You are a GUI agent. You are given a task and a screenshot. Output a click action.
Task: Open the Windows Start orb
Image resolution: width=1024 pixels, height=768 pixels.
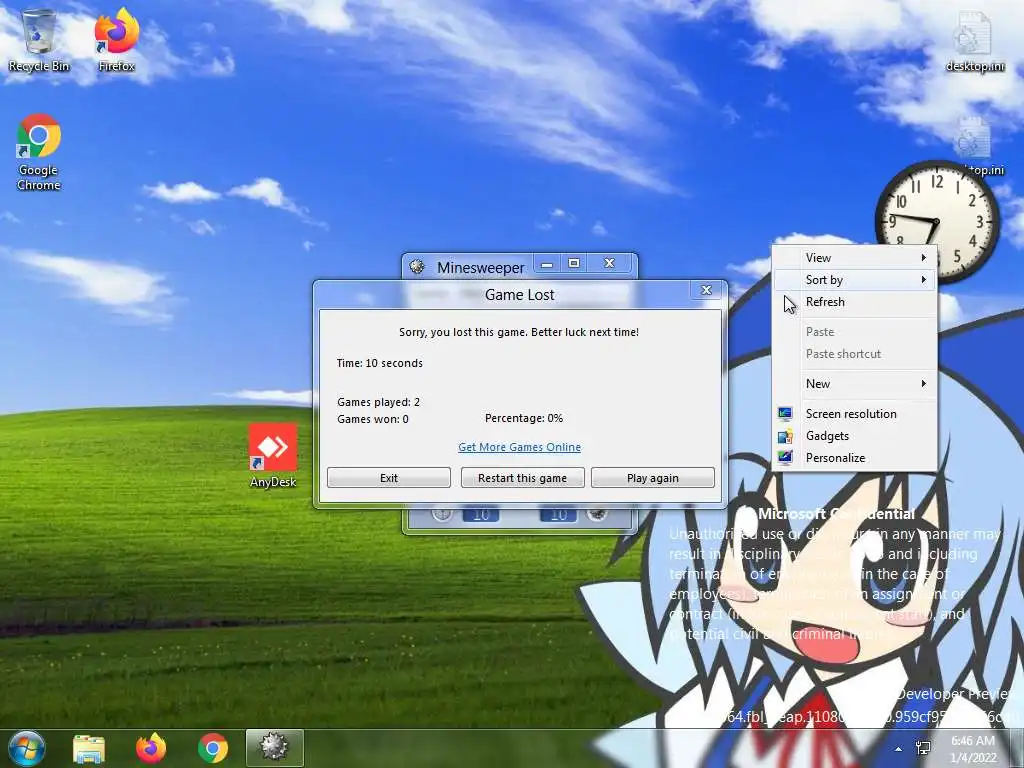click(x=26, y=748)
